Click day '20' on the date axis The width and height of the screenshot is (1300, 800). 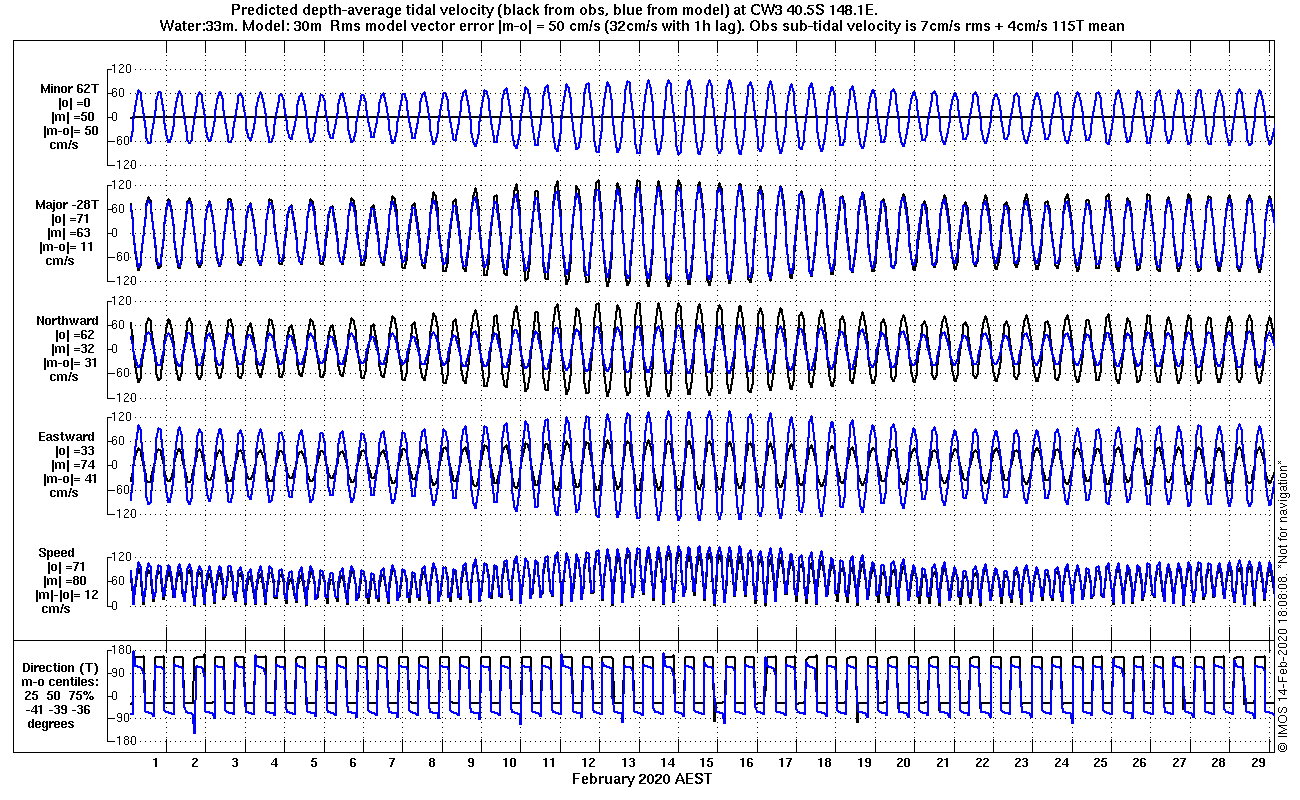click(x=903, y=762)
